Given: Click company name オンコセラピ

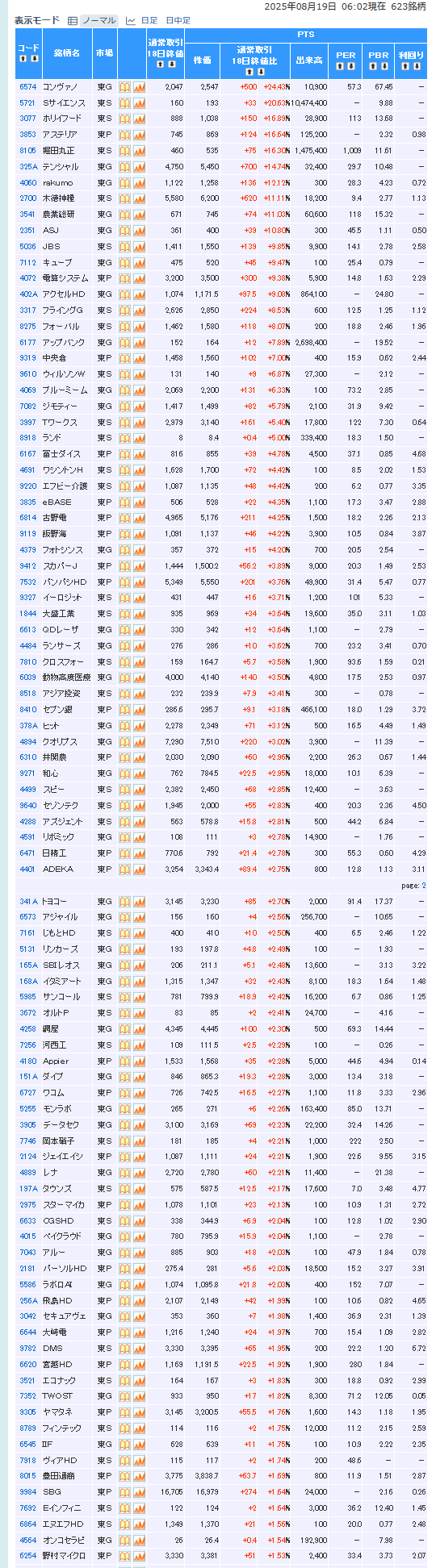Looking at the screenshot, I should click(64, 1540).
